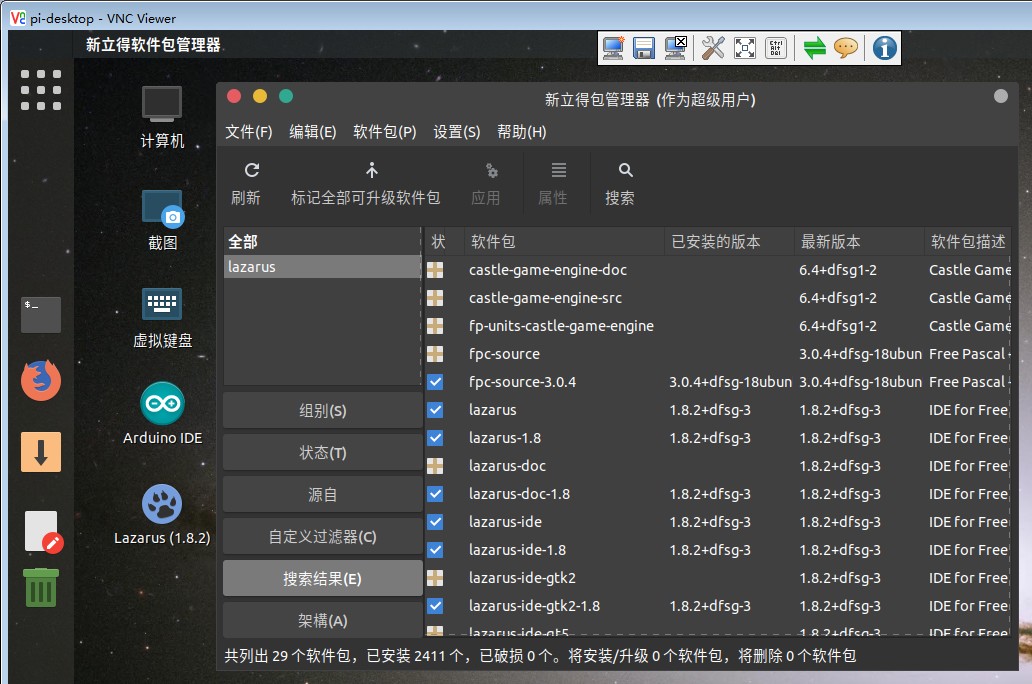Viewport: 1032px width, 684px height.
Task: Toggle status checkbox for fpc-source-3.0.4
Action: click(x=435, y=382)
